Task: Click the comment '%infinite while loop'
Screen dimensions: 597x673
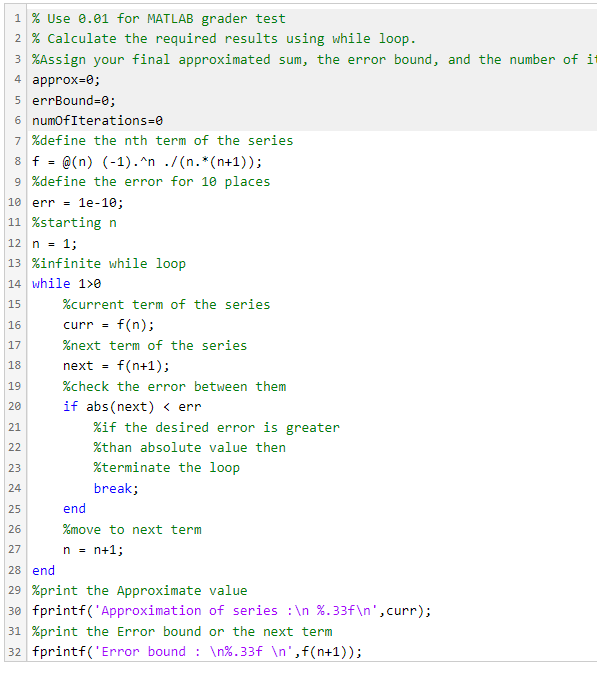Action: point(109,264)
